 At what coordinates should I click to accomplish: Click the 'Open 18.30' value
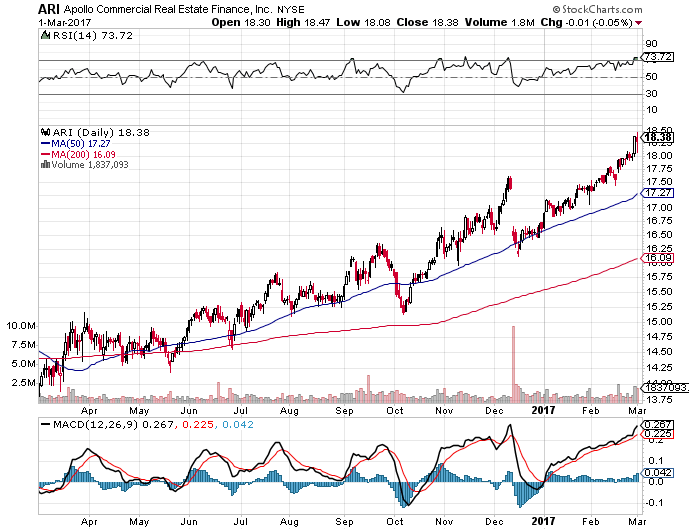[x=241, y=23]
